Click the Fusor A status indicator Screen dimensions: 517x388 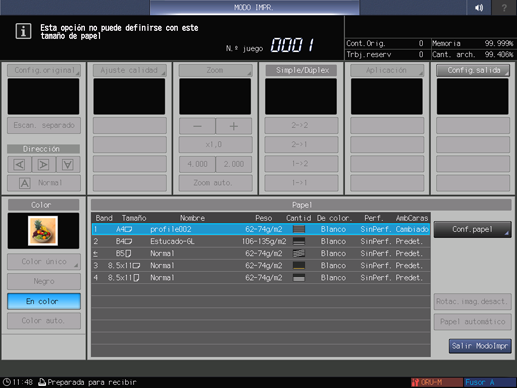(x=489, y=382)
